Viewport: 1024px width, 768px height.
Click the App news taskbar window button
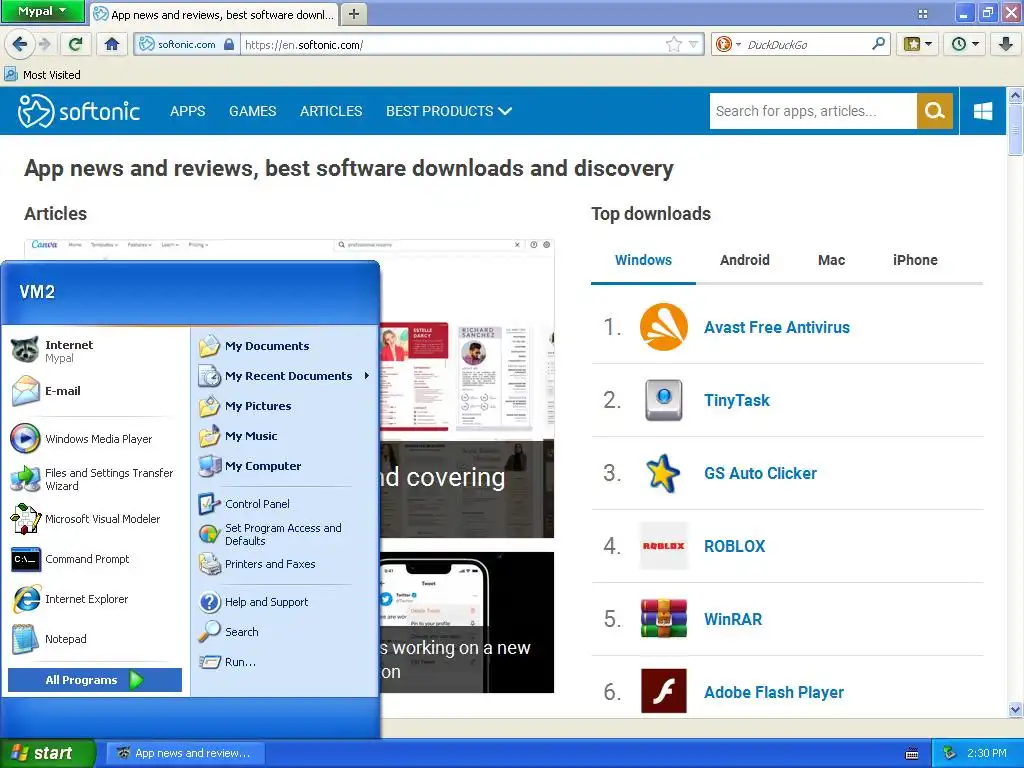pos(185,753)
